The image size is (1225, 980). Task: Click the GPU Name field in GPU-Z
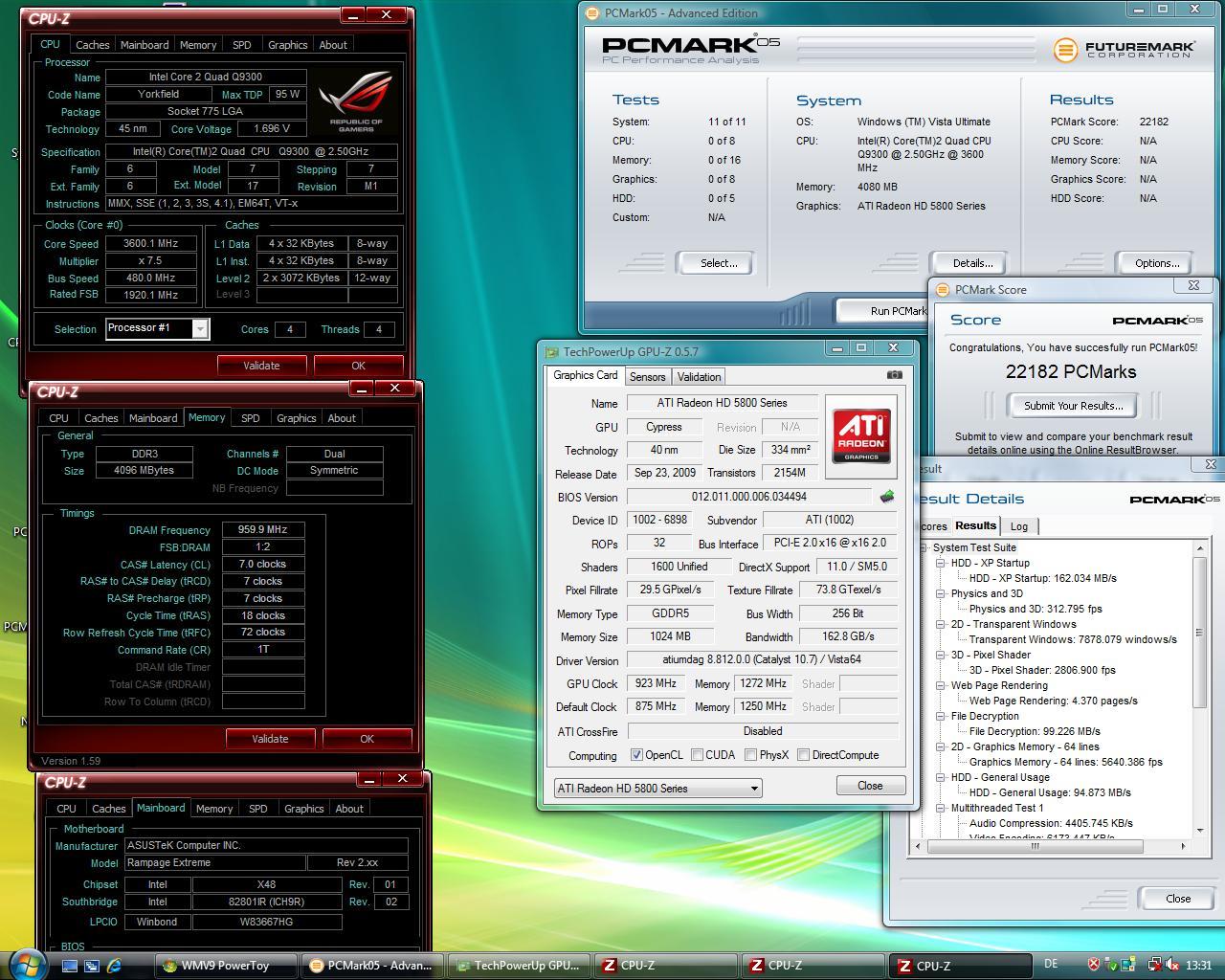click(723, 404)
